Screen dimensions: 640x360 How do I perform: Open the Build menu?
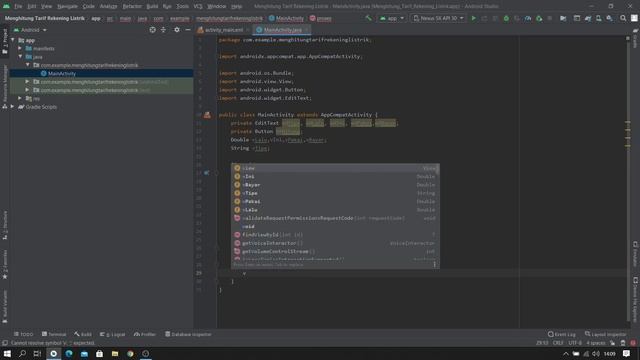pyautogui.click(x=152, y=6)
